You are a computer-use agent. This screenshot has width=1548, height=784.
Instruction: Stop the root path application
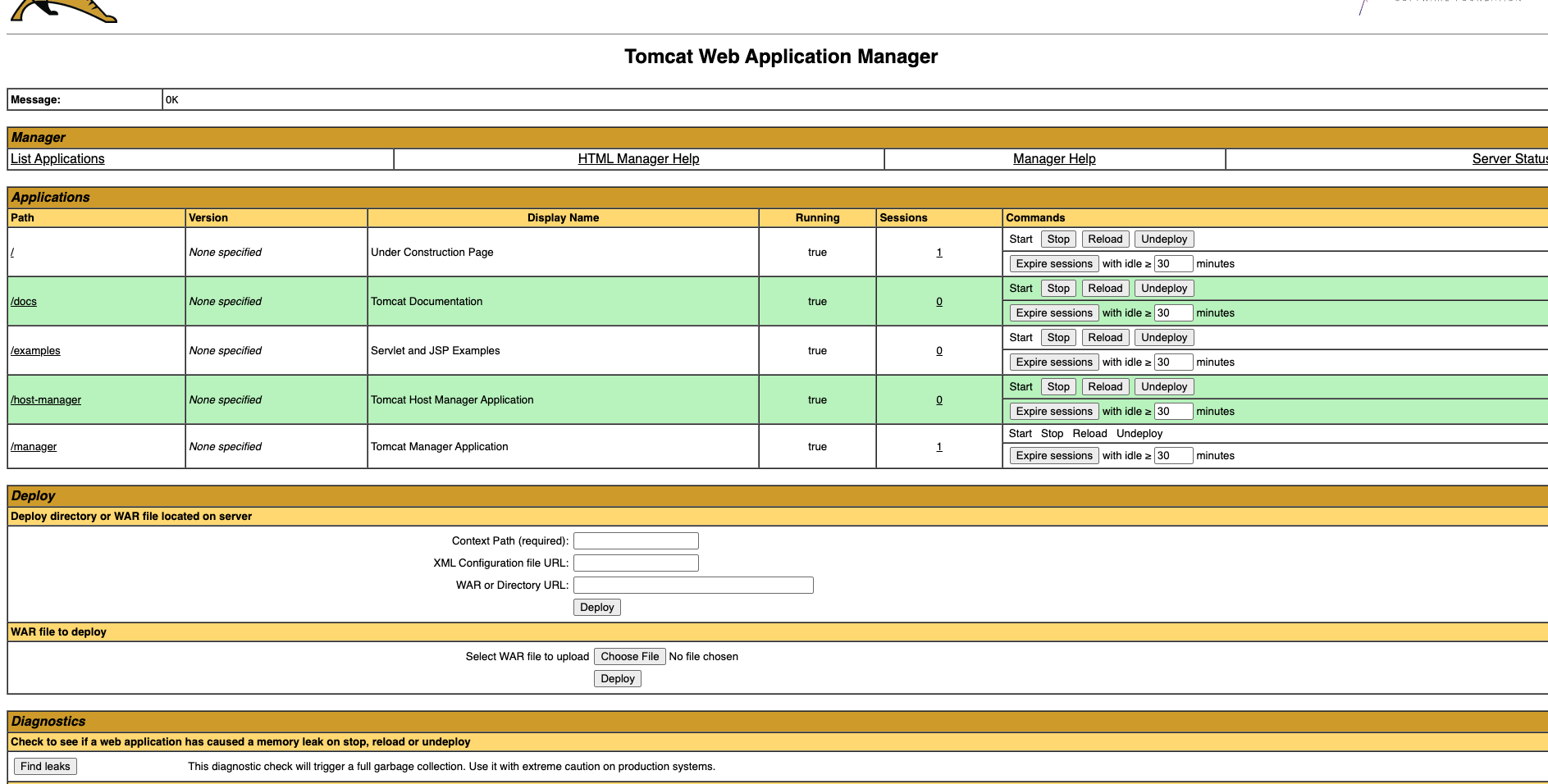pos(1058,239)
